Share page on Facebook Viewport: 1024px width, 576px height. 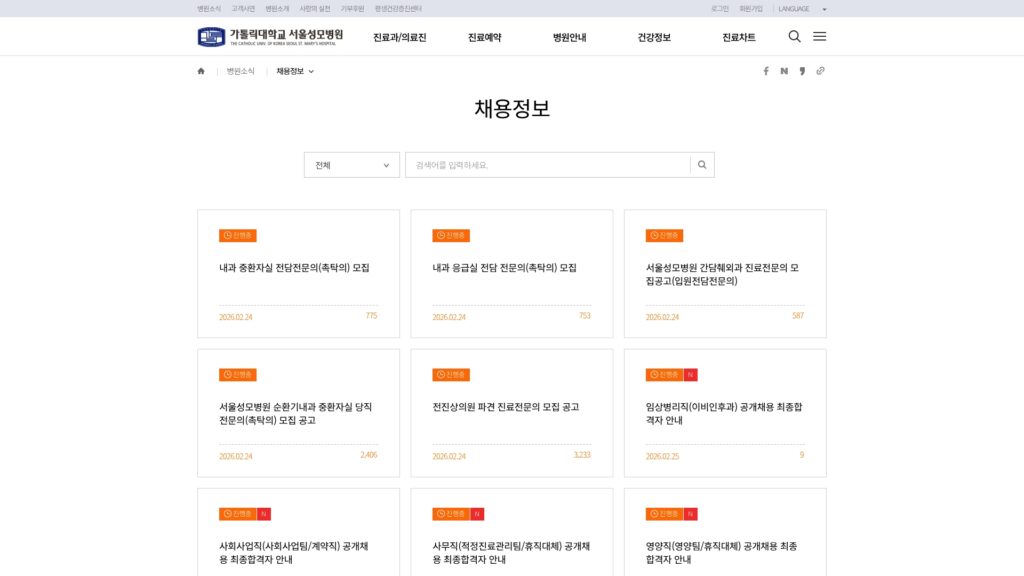(765, 71)
